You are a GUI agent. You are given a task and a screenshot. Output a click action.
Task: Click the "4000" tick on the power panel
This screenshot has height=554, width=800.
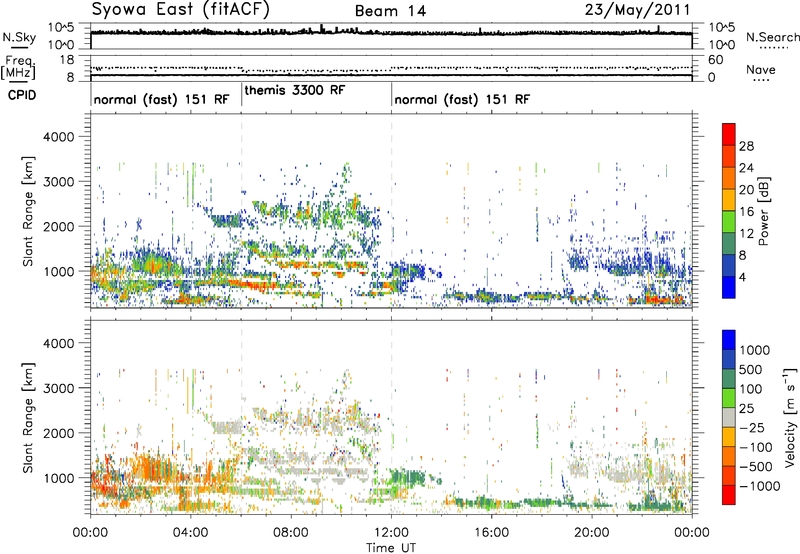click(59, 137)
